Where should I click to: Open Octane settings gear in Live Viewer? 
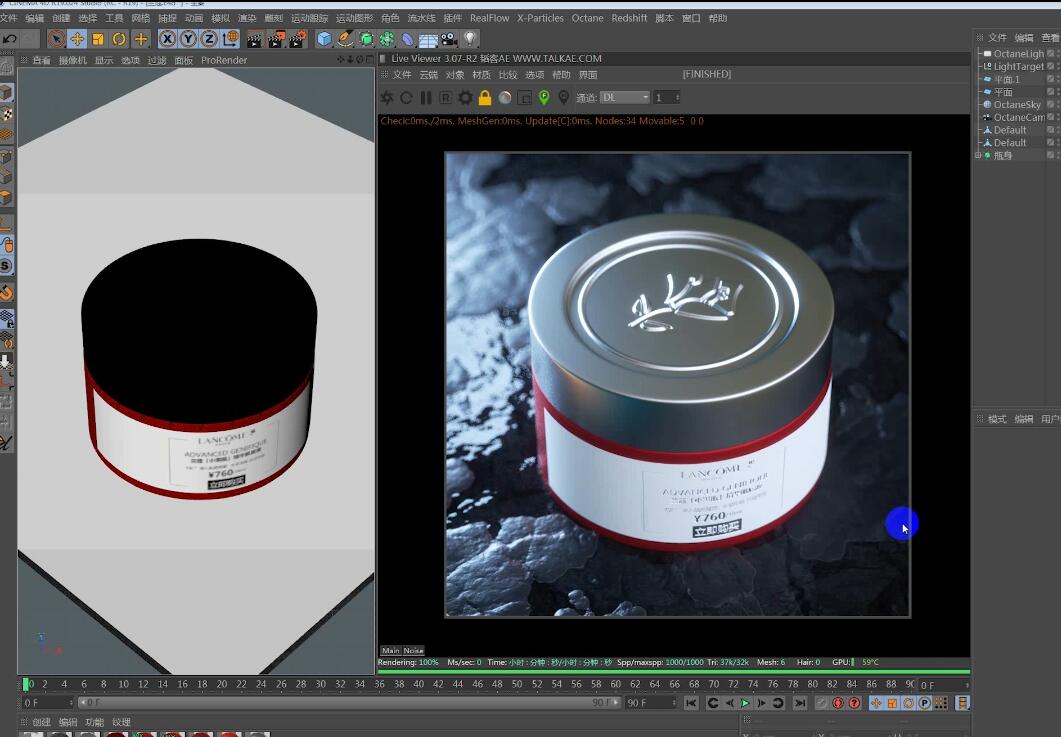pos(465,97)
